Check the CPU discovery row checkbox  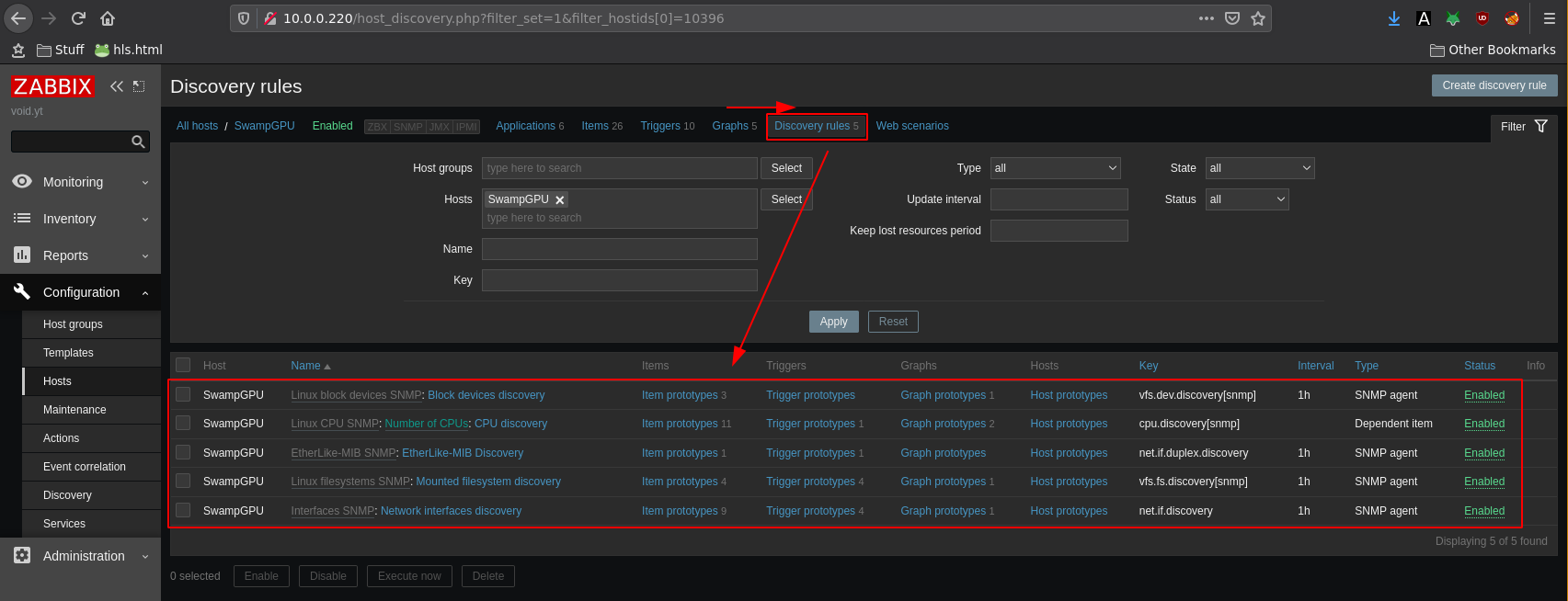tap(183, 423)
